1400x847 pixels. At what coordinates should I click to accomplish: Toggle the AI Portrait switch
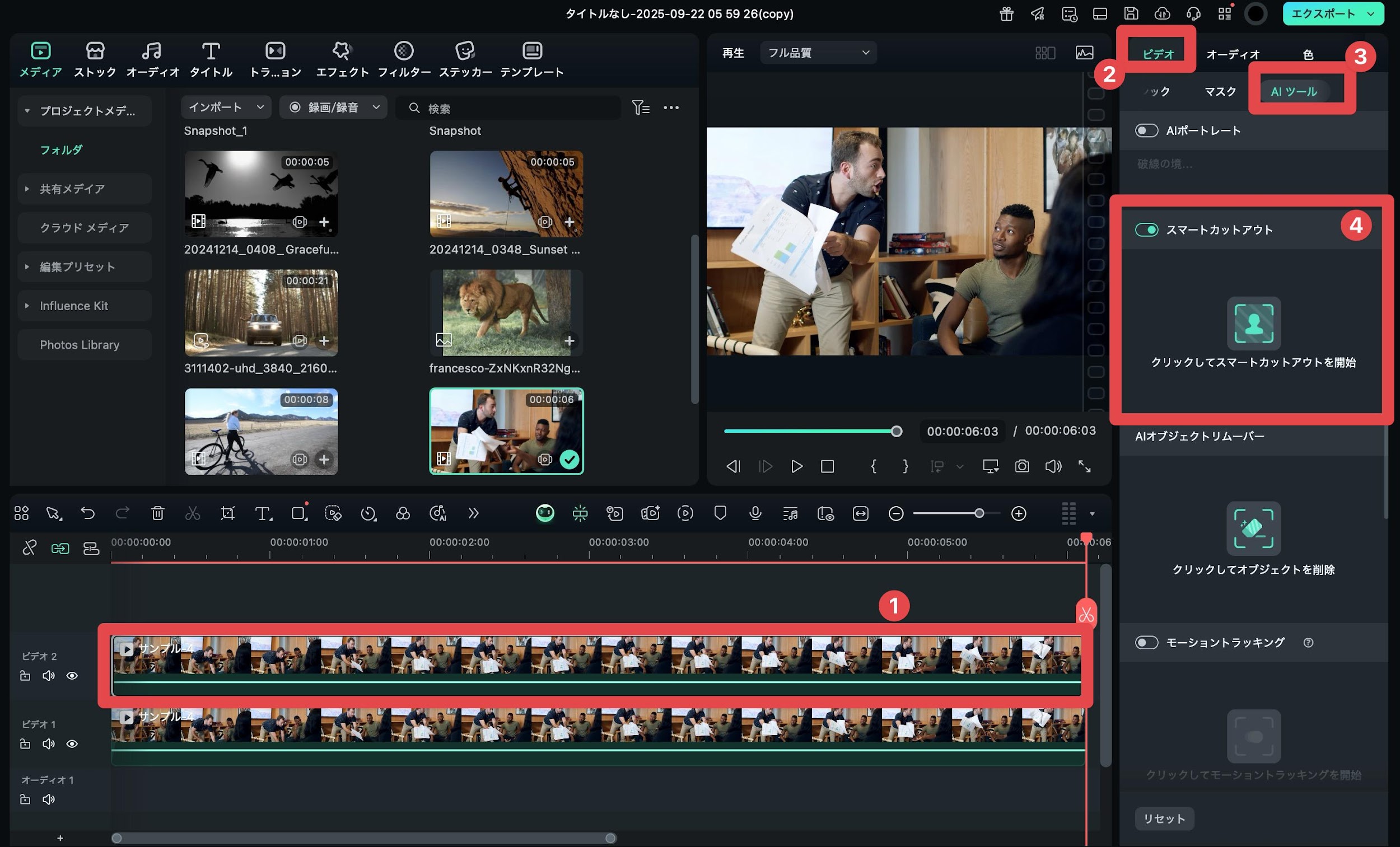[1146, 130]
